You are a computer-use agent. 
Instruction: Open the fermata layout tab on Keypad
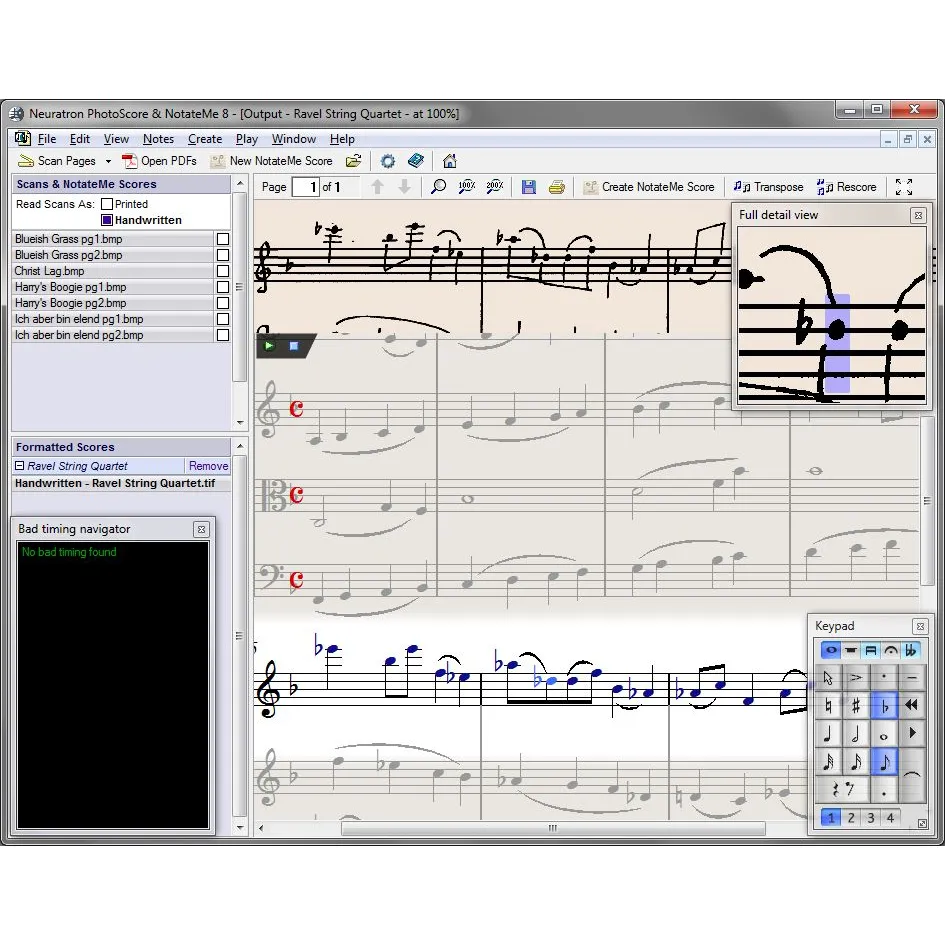pyautogui.click(x=891, y=650)
